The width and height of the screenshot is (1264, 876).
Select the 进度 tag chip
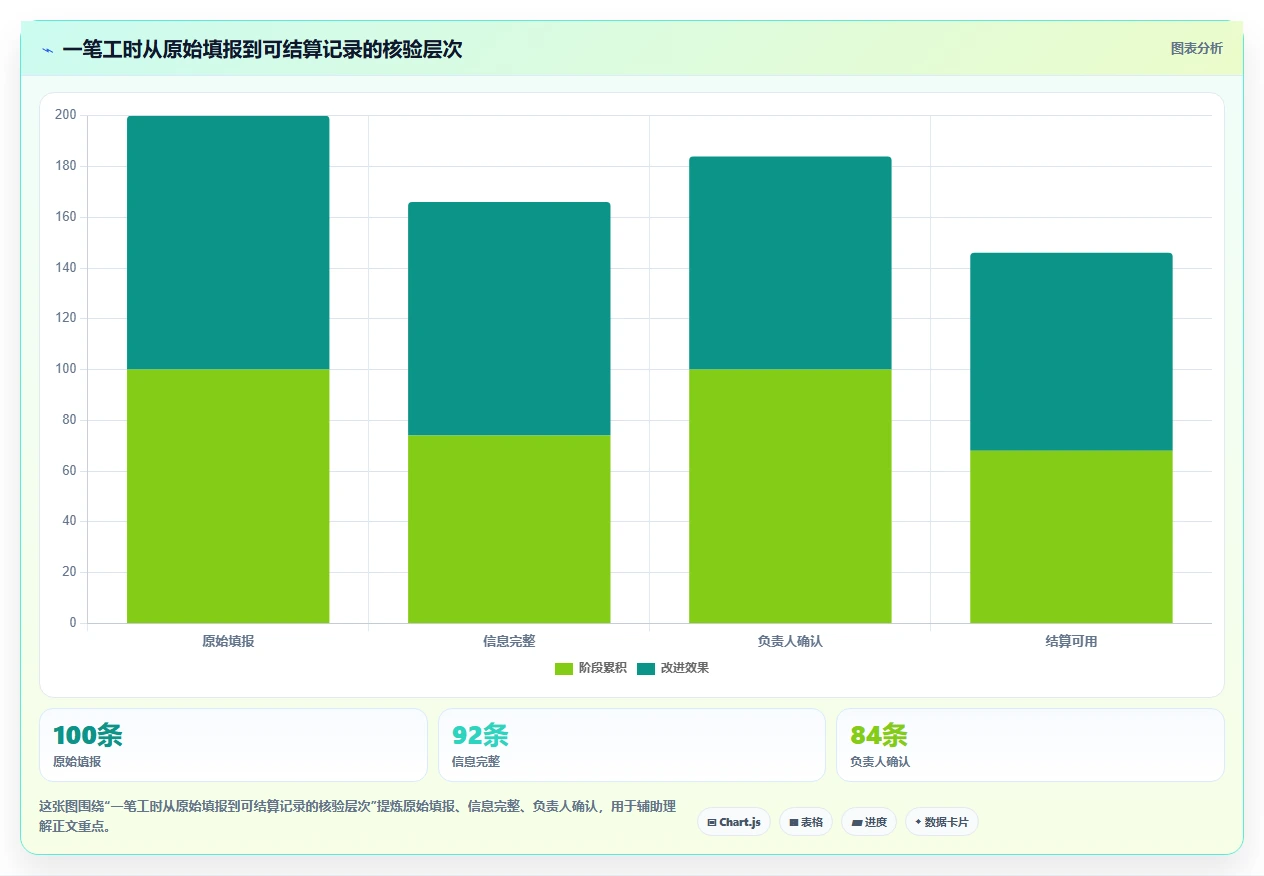point(869,822)
